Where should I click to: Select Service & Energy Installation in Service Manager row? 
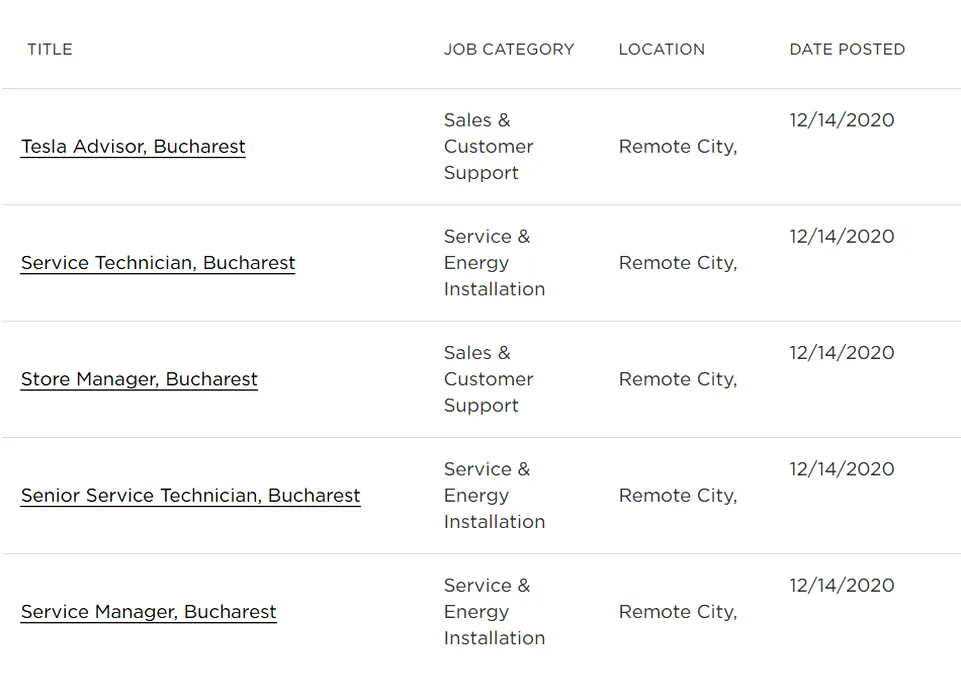coord(494,612)
